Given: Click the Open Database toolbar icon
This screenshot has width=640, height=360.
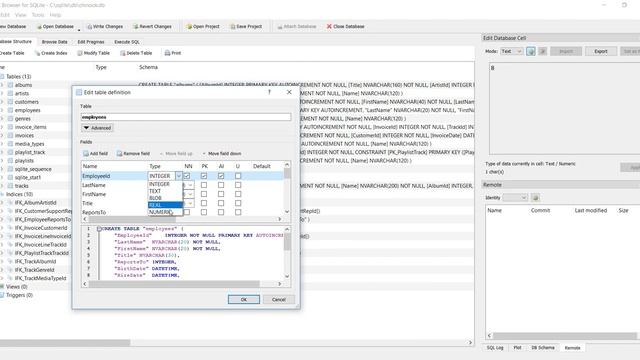Looking at the screenshot, I should 39,27.
